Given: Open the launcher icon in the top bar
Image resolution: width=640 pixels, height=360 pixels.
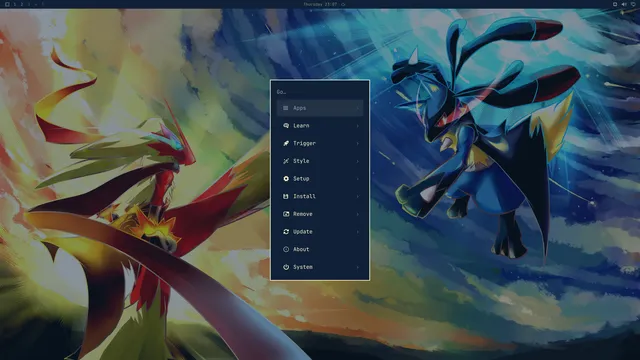Looking at the screenshot, I should pyautogui.click(x=7, y=4).
